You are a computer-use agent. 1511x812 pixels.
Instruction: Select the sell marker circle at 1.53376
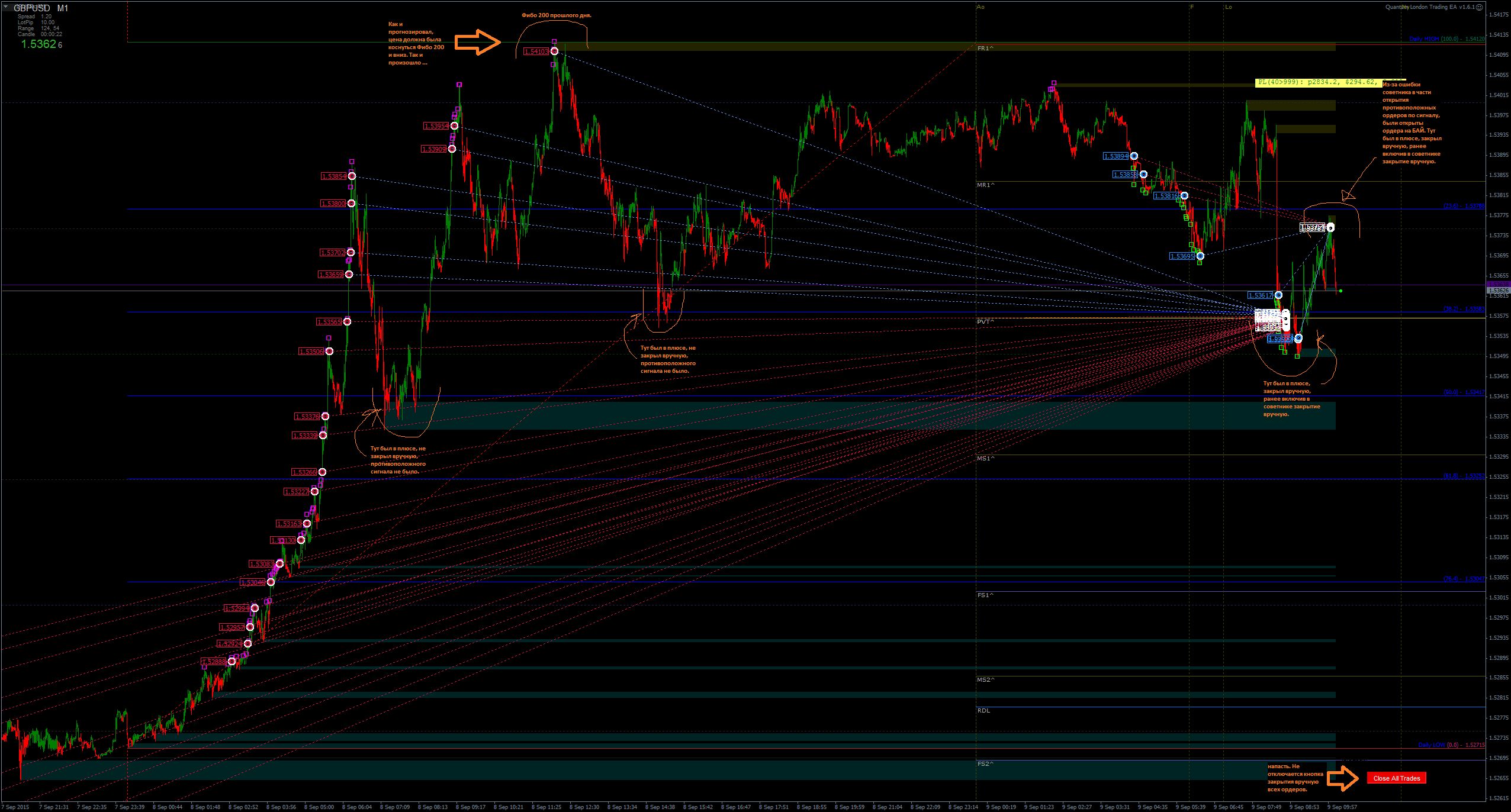325,417
